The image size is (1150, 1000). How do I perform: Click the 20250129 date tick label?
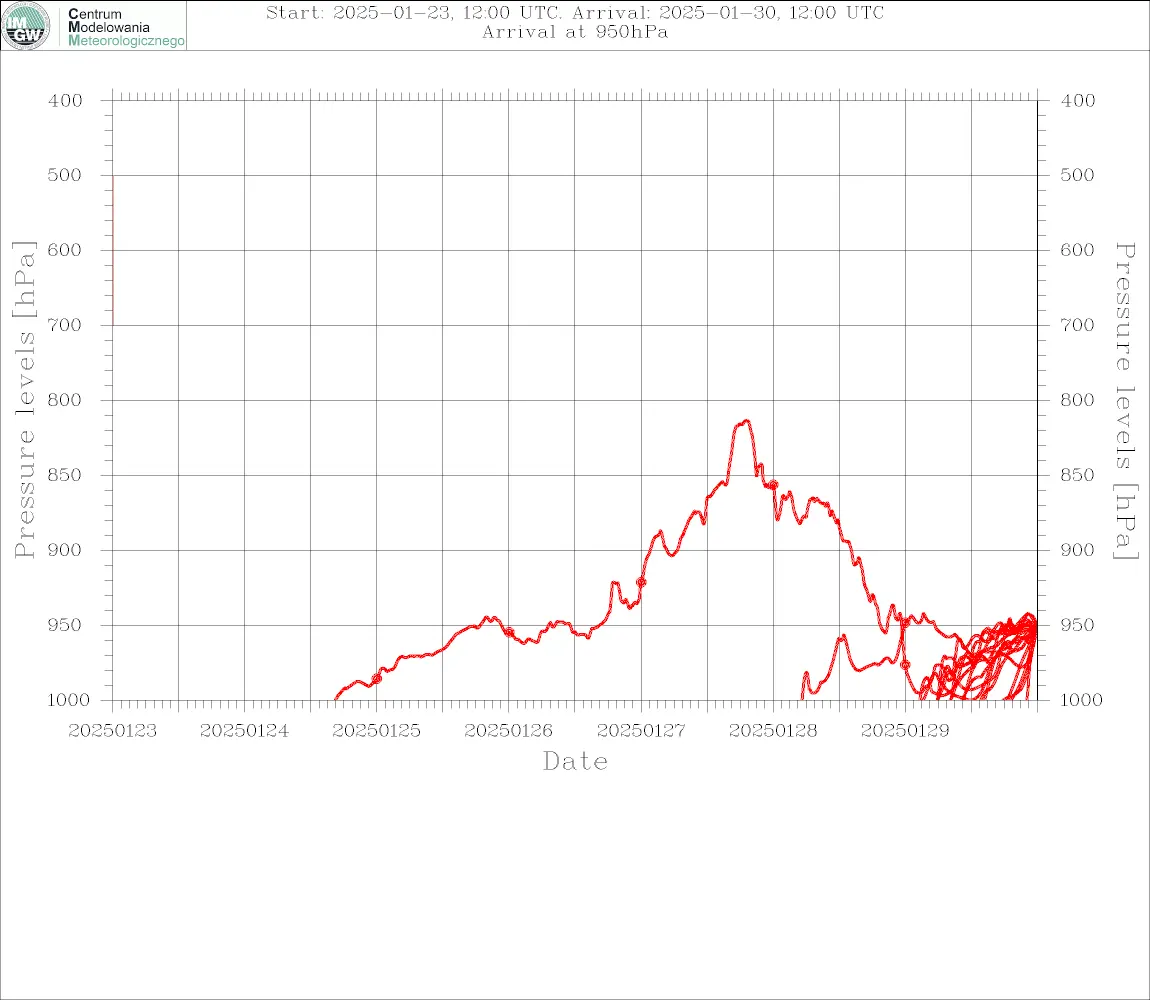[905, 731]
